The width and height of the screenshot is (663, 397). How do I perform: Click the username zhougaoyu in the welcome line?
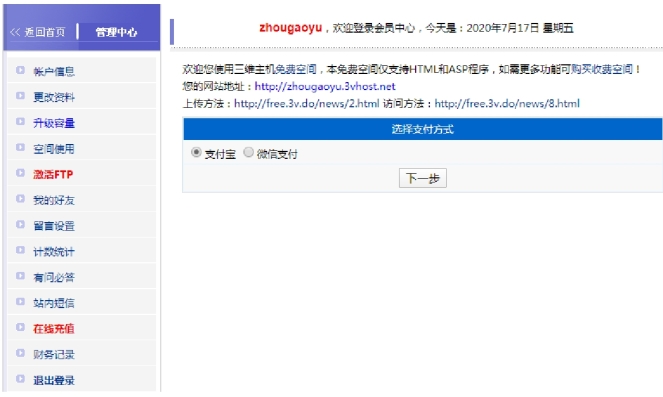point(290,28)
